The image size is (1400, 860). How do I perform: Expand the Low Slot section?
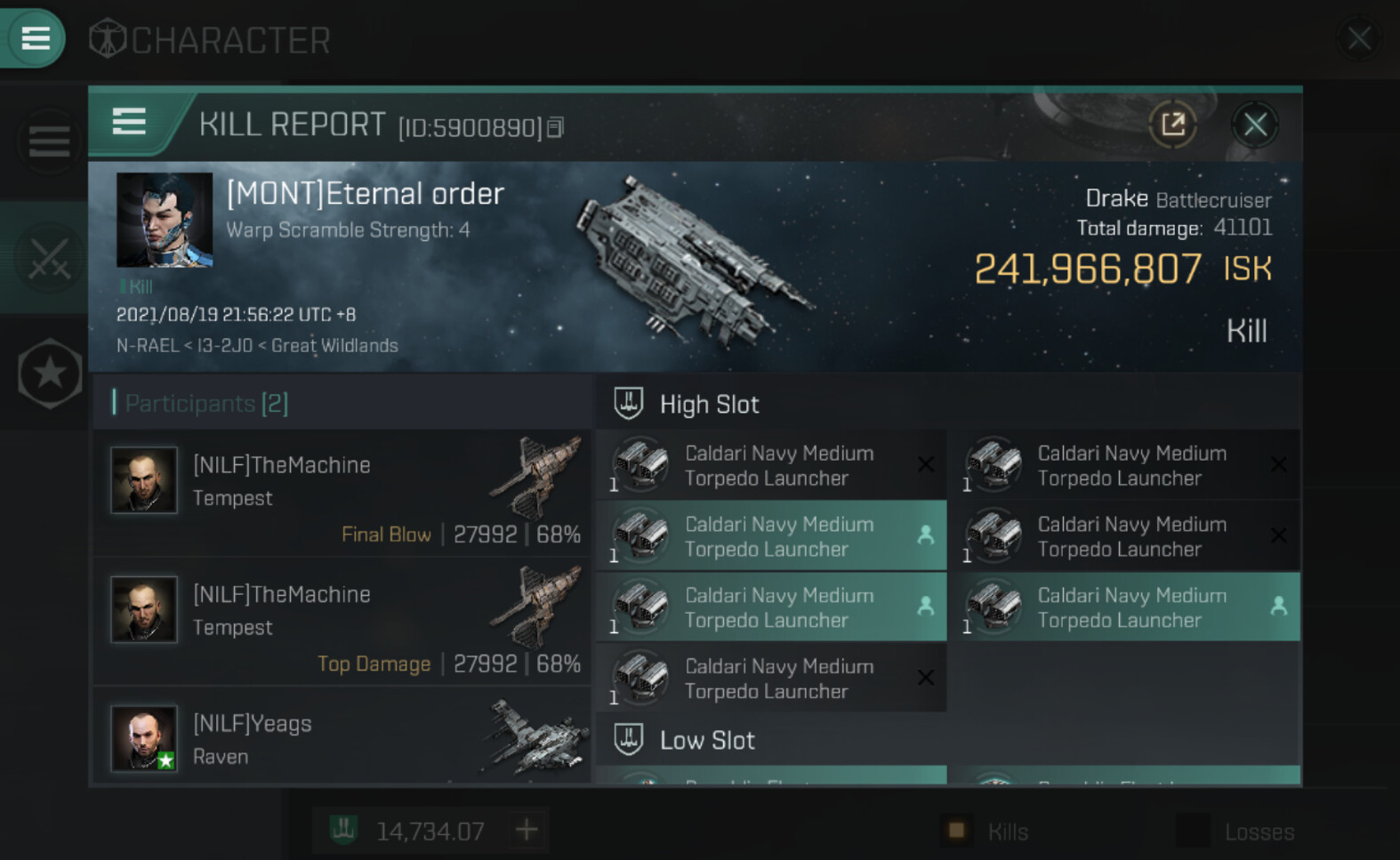click(x=707, y=740)
